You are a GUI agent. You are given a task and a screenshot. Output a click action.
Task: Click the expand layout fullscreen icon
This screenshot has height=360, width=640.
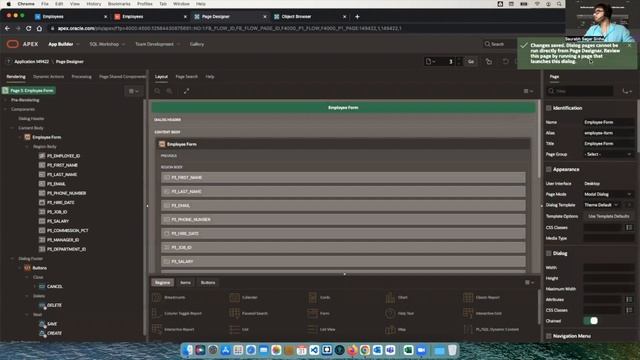coord(186,91)
